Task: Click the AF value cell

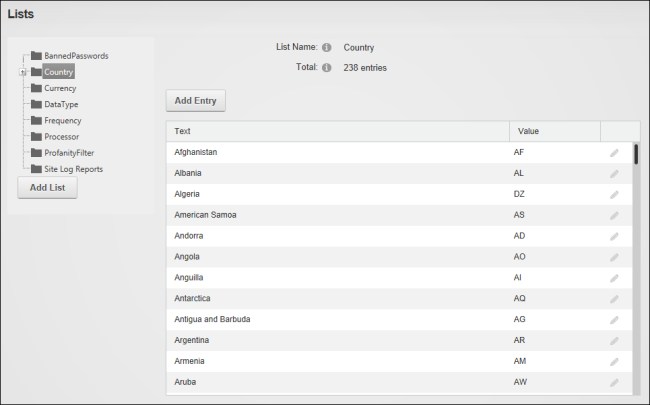Action: click(x=555, y=153)
